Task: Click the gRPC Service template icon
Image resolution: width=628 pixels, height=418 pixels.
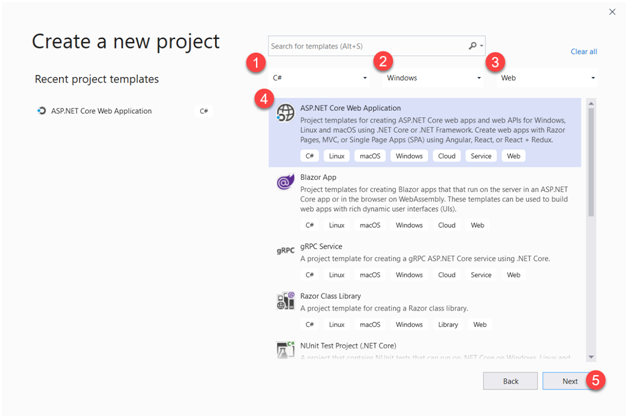Action: click(x=286, y=250)
